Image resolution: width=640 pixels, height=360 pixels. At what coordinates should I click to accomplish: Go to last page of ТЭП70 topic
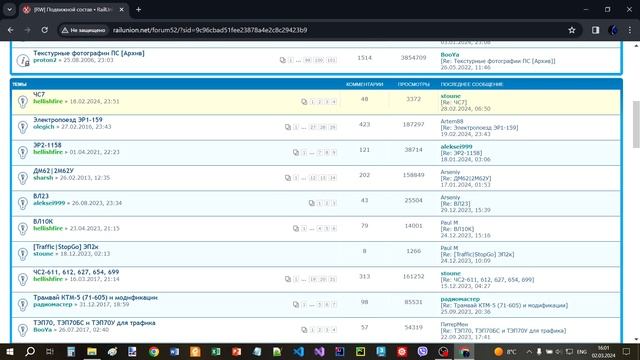pyautogui.click(x=334, y=330)
